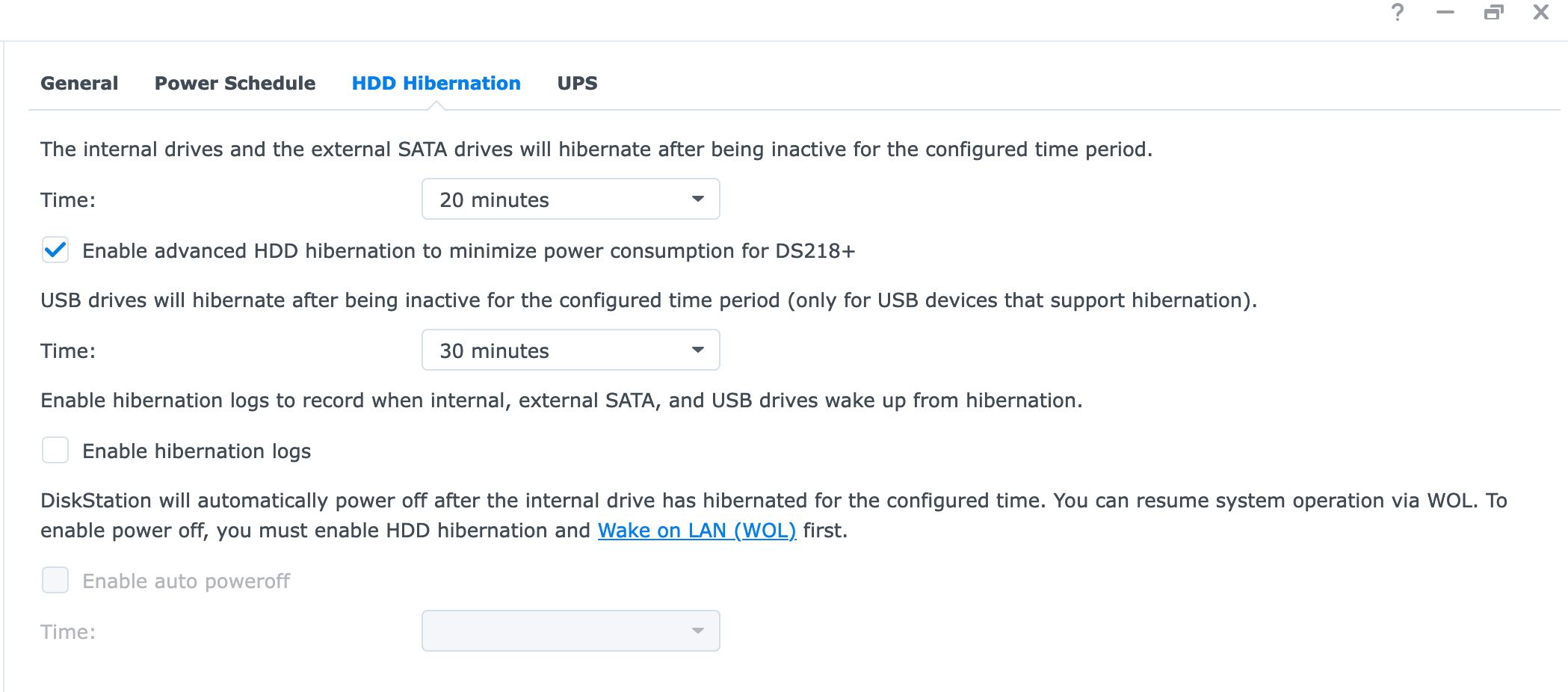Restore the window size via title bar icon

click(1493, 13)
